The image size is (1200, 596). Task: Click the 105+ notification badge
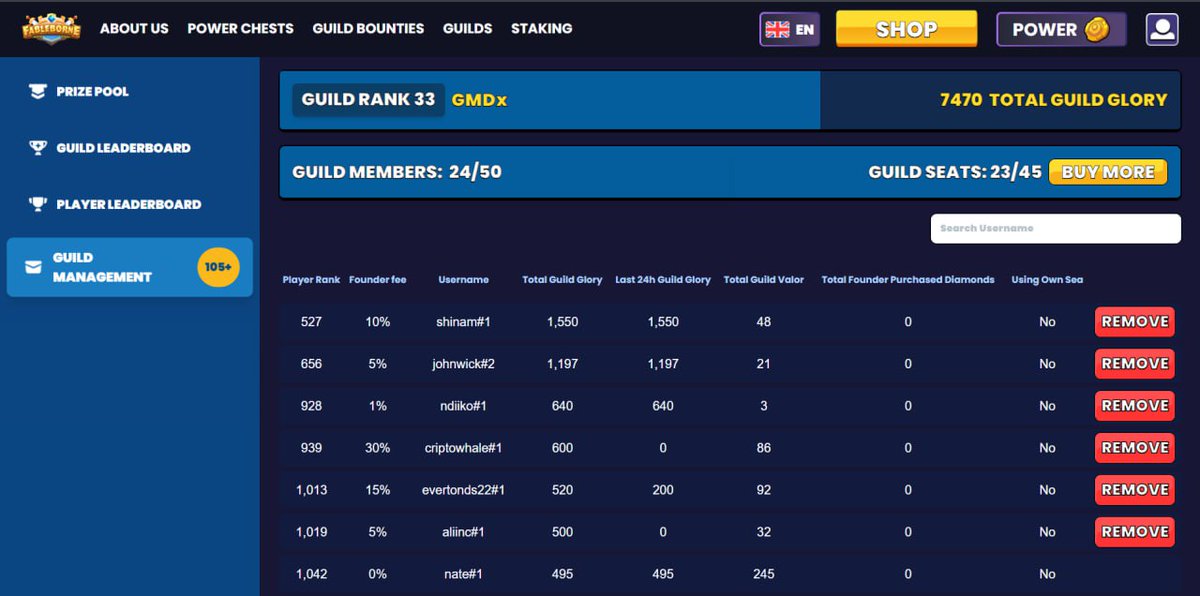pos(218,267)
